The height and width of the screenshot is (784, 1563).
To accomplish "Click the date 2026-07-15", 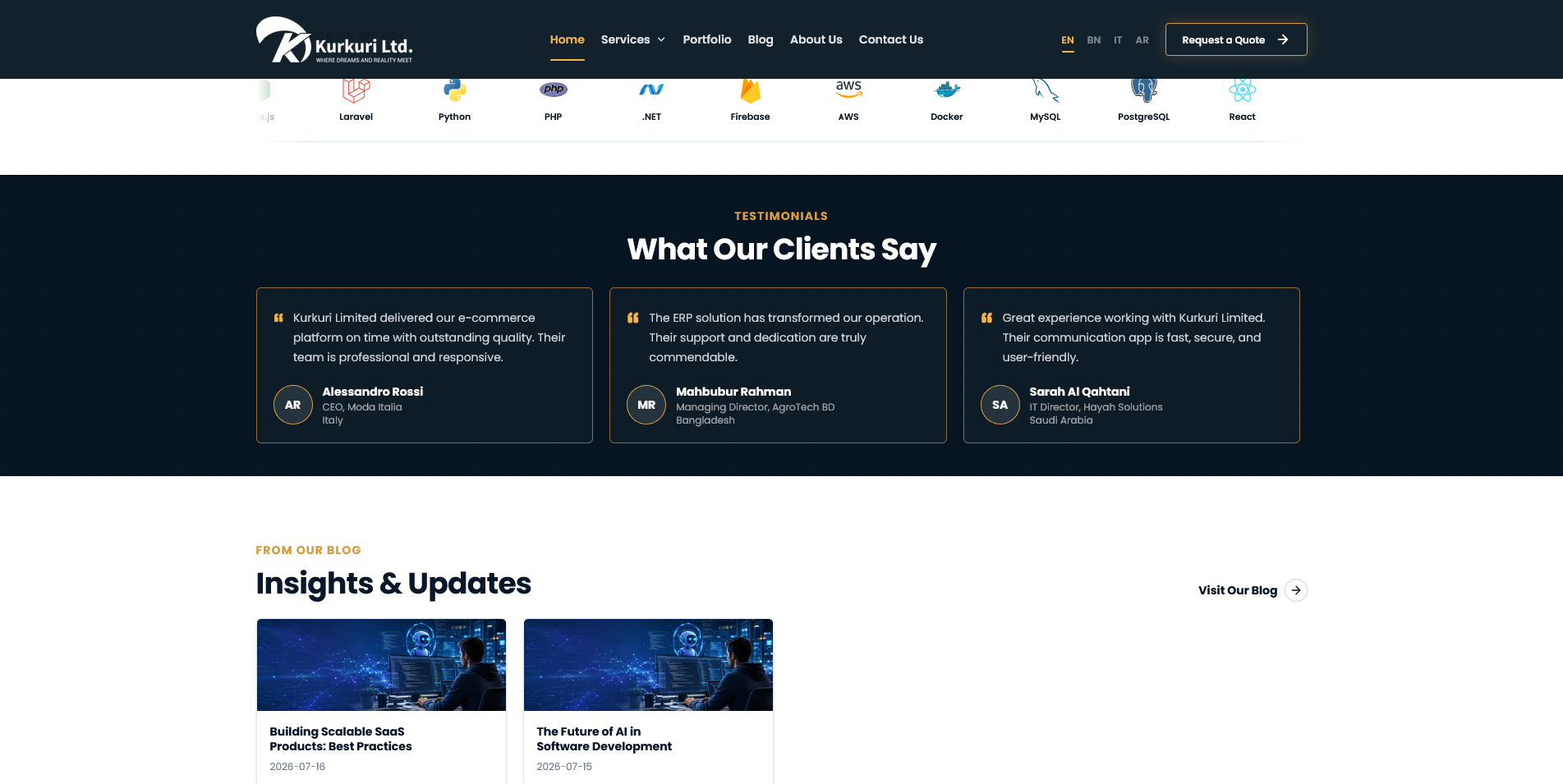I will click(564, 767).
